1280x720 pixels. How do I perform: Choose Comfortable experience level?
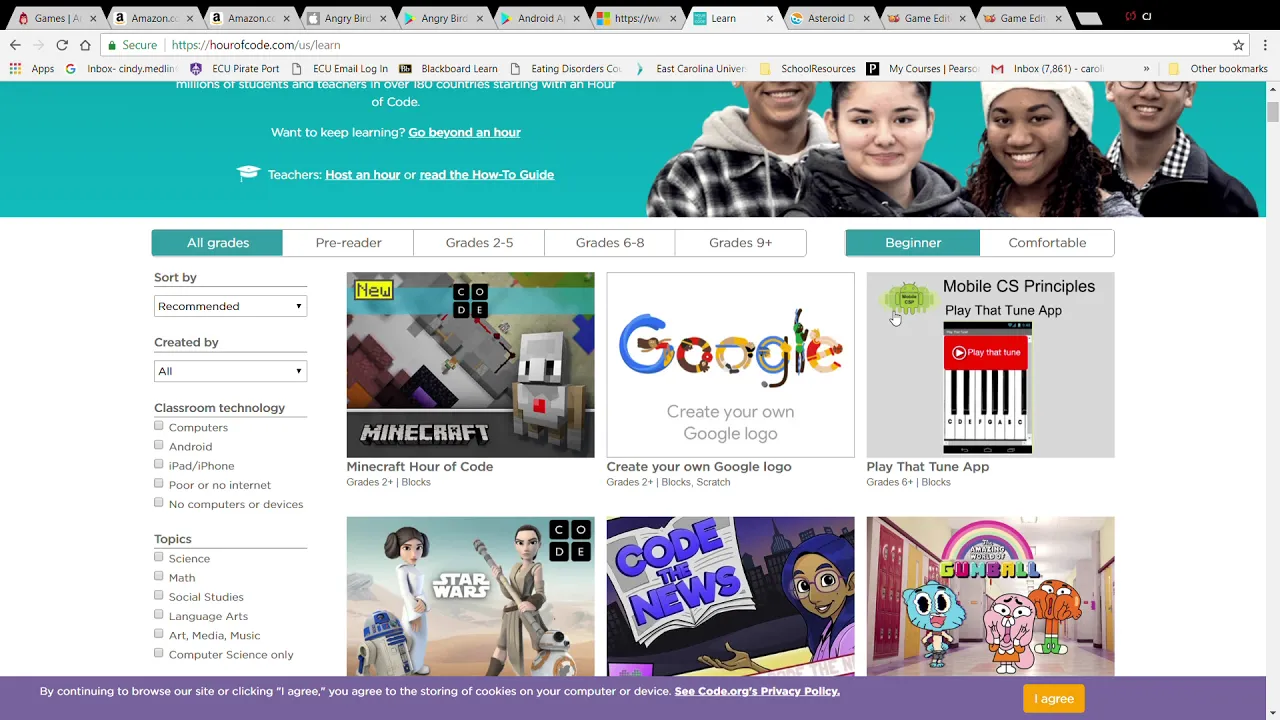[x=1047, y=243]
